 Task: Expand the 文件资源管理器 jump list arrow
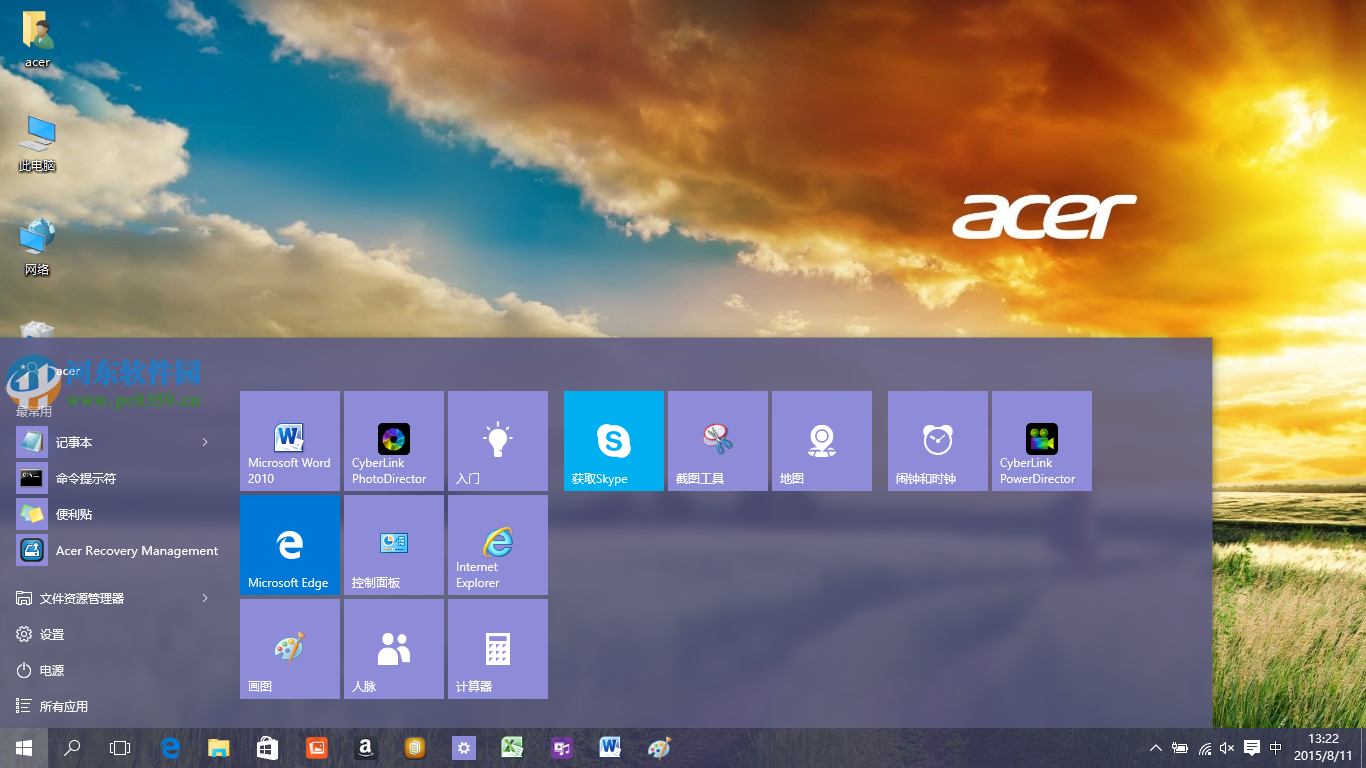204,598
